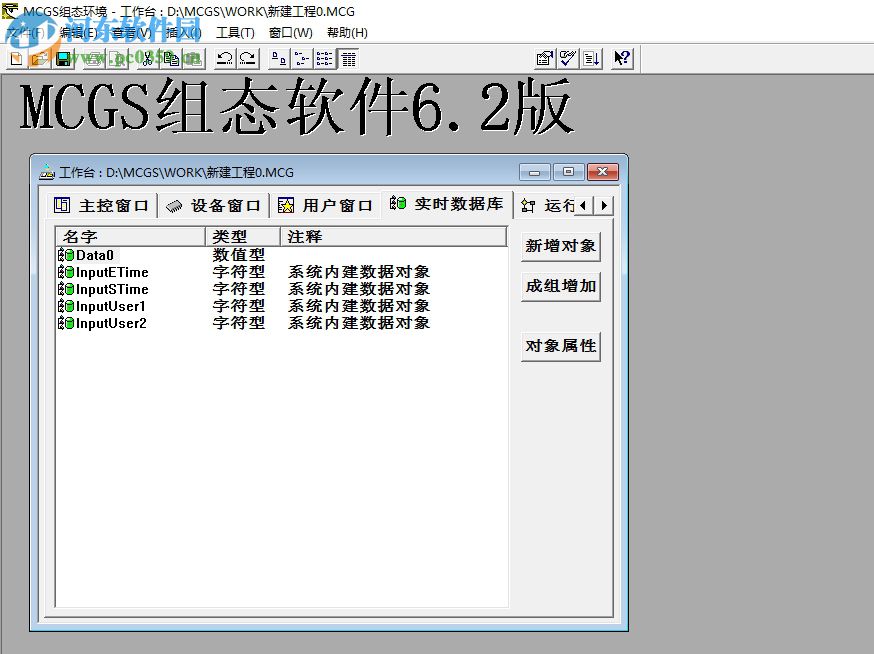Click the Save toolbar icon
874x654 pixels.
(62, 58)
